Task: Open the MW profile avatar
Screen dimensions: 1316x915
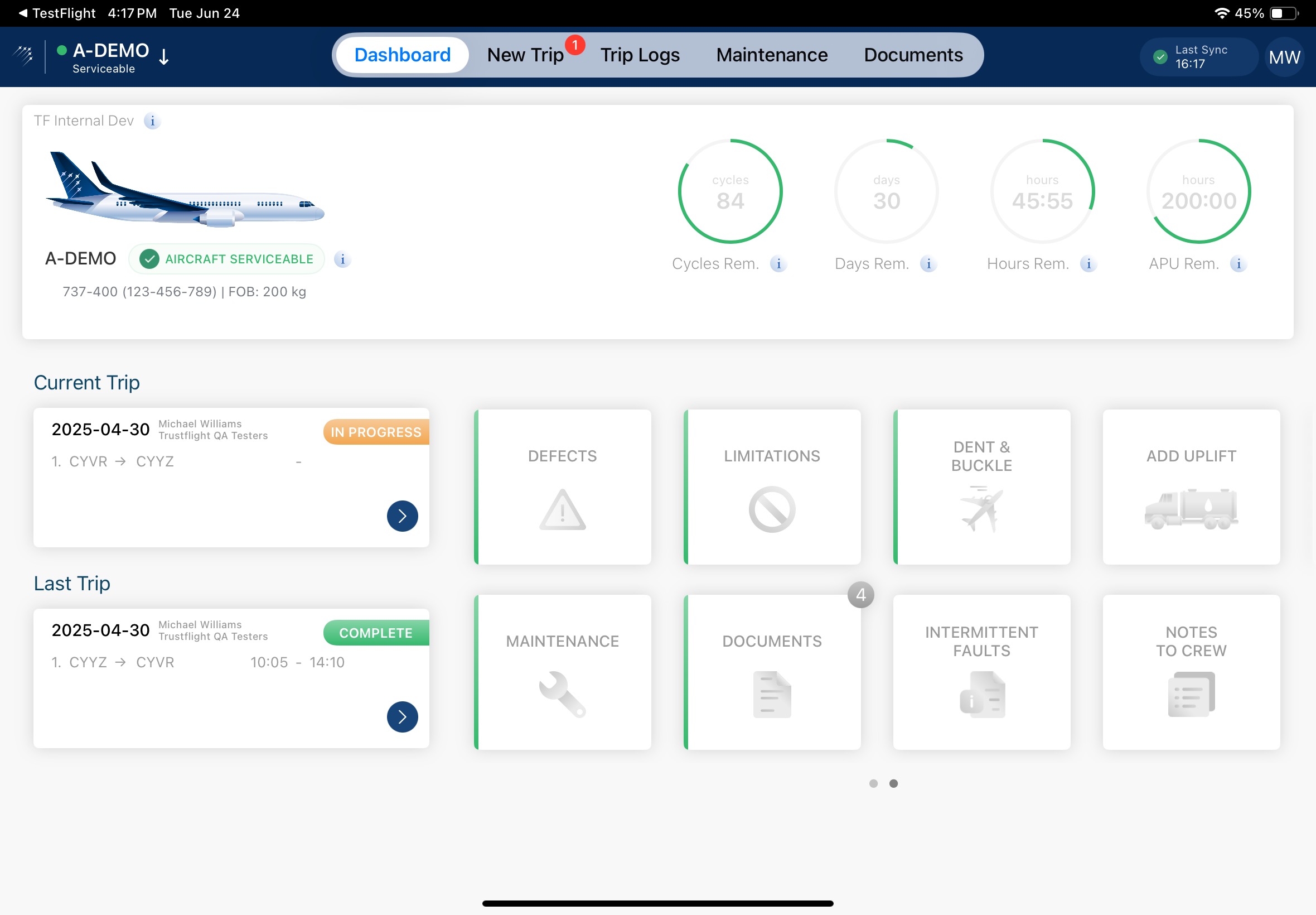Action: click(x=1283, y=56)
